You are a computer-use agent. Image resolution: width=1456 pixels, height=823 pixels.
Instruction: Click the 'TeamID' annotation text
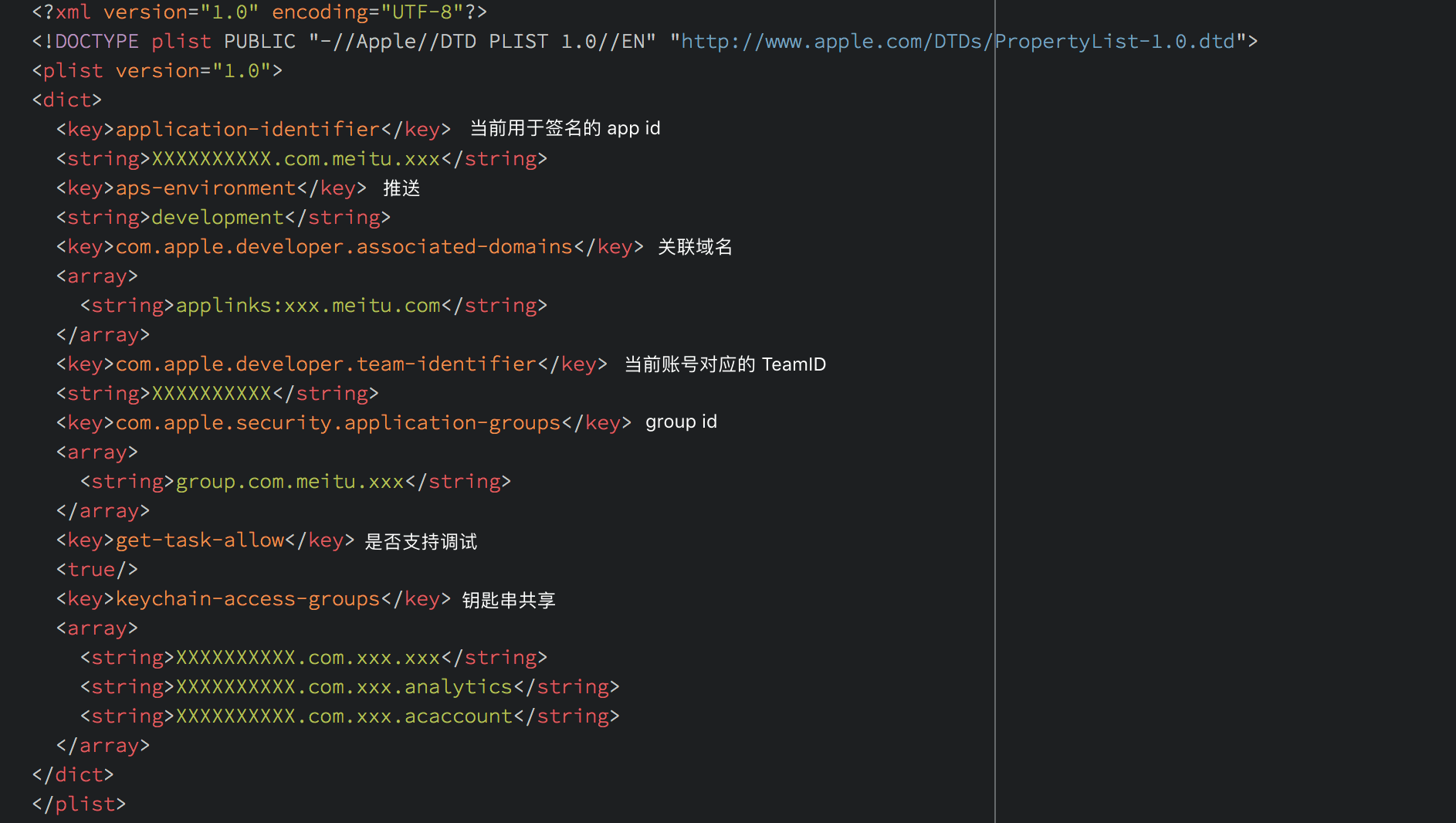coord(793,364)
